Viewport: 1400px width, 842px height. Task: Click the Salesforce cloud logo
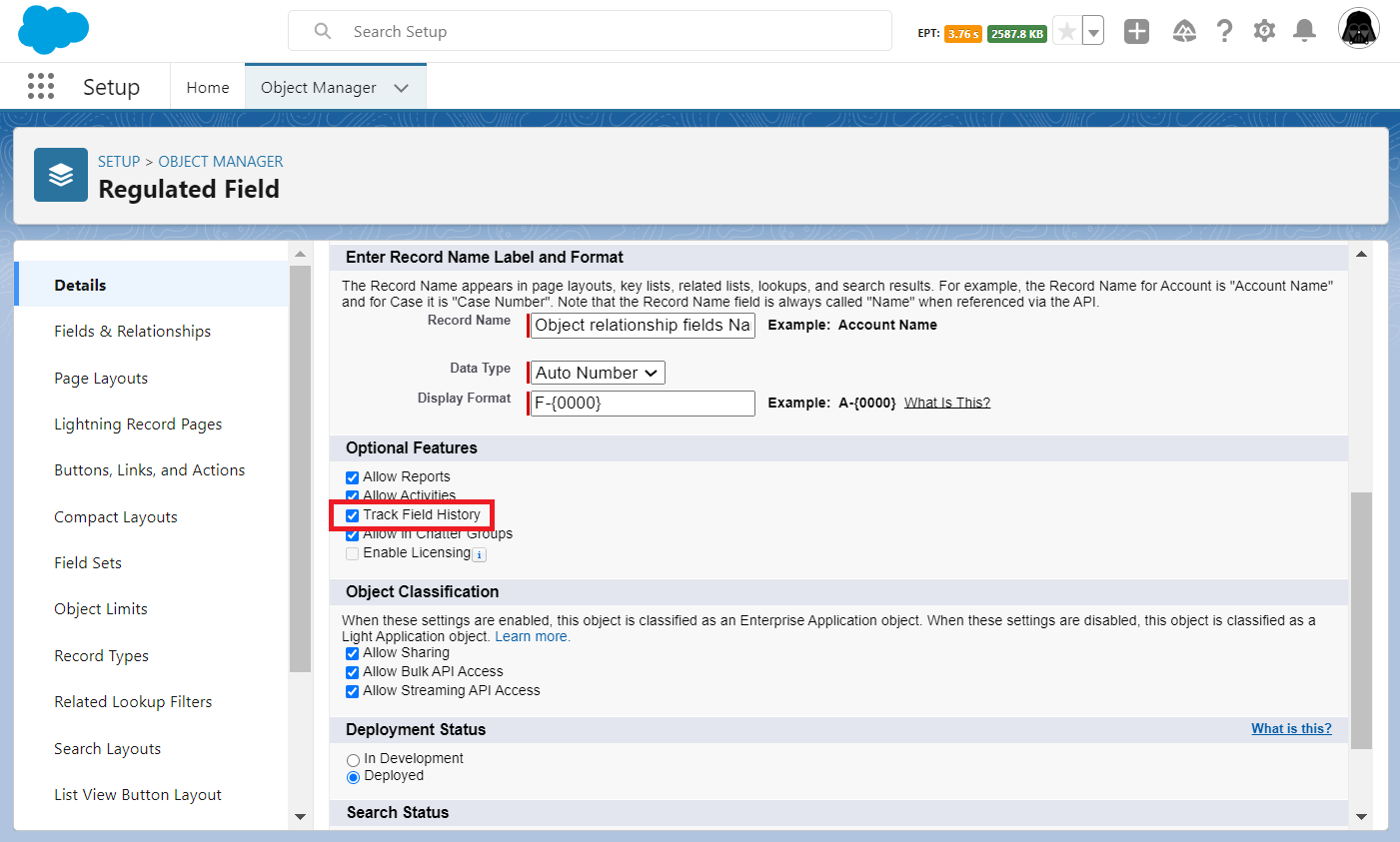point(54,30)
